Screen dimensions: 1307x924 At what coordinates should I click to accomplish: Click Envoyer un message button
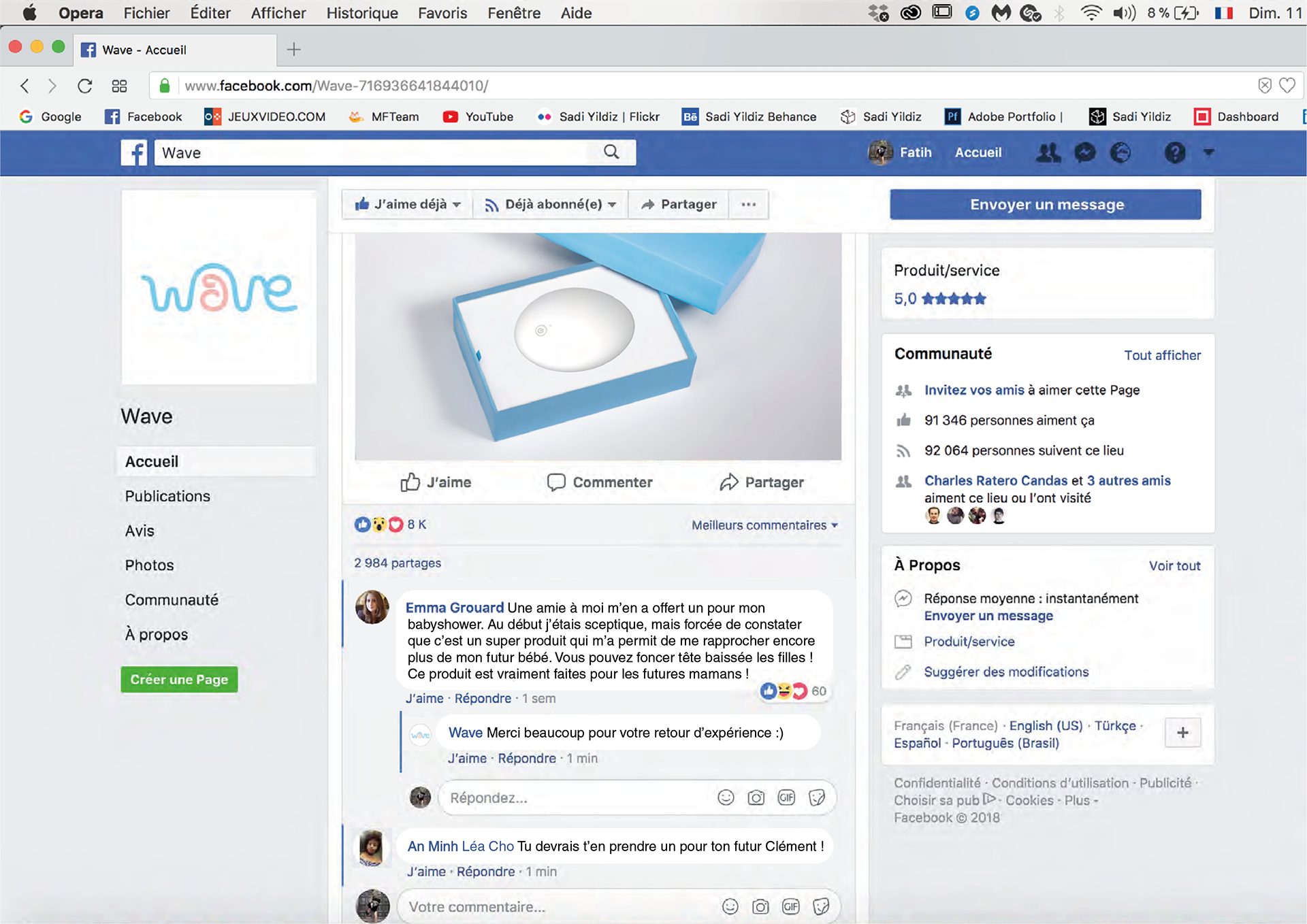1046,205
